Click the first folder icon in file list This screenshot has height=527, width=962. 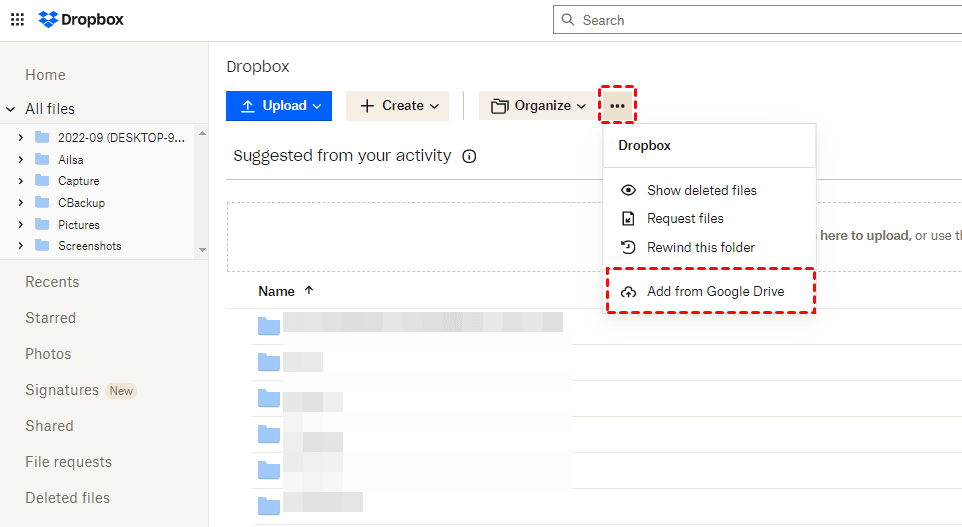(269, 325)
